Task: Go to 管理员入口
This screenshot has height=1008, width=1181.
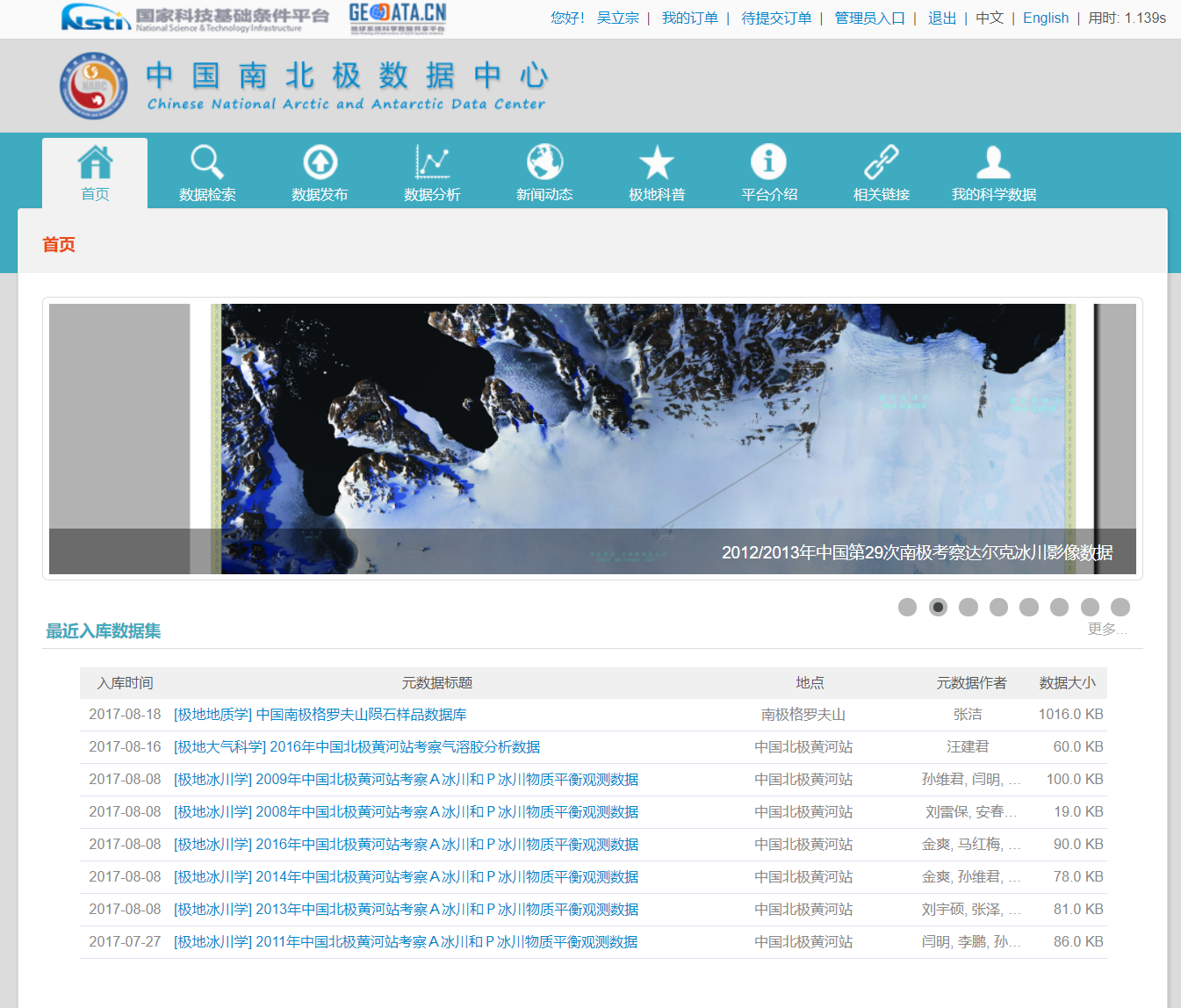Action: click(870, 18)
